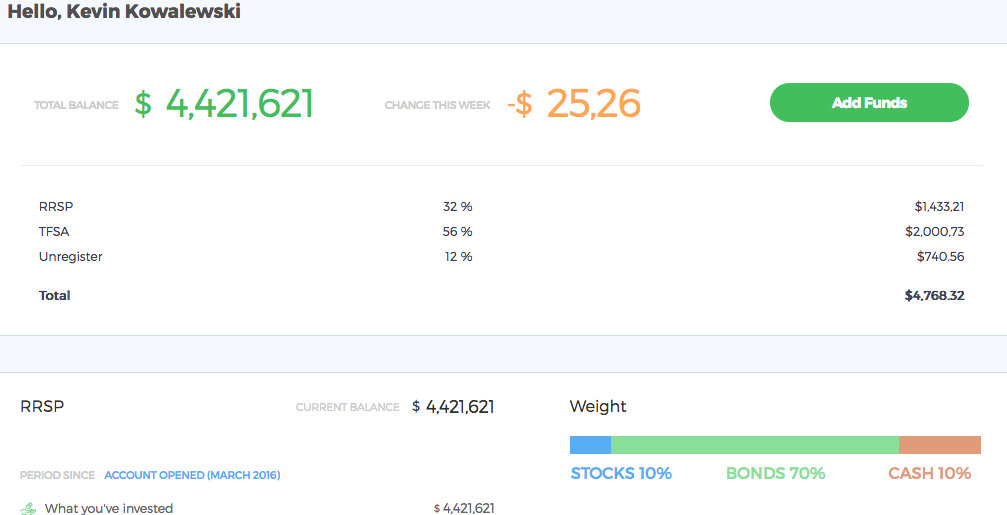
Task: Click the What you've invested label
Action: point(109,509)
